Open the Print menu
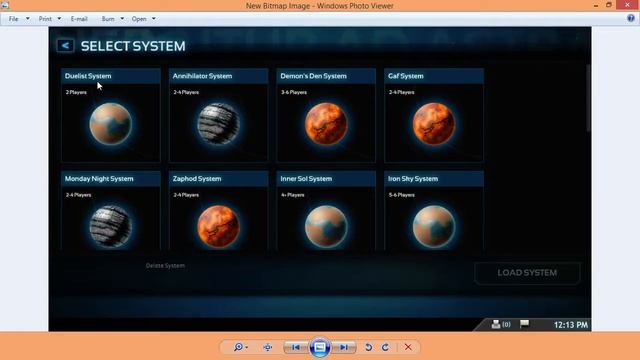Screen dimensions: 640x360 coord(45,19)
